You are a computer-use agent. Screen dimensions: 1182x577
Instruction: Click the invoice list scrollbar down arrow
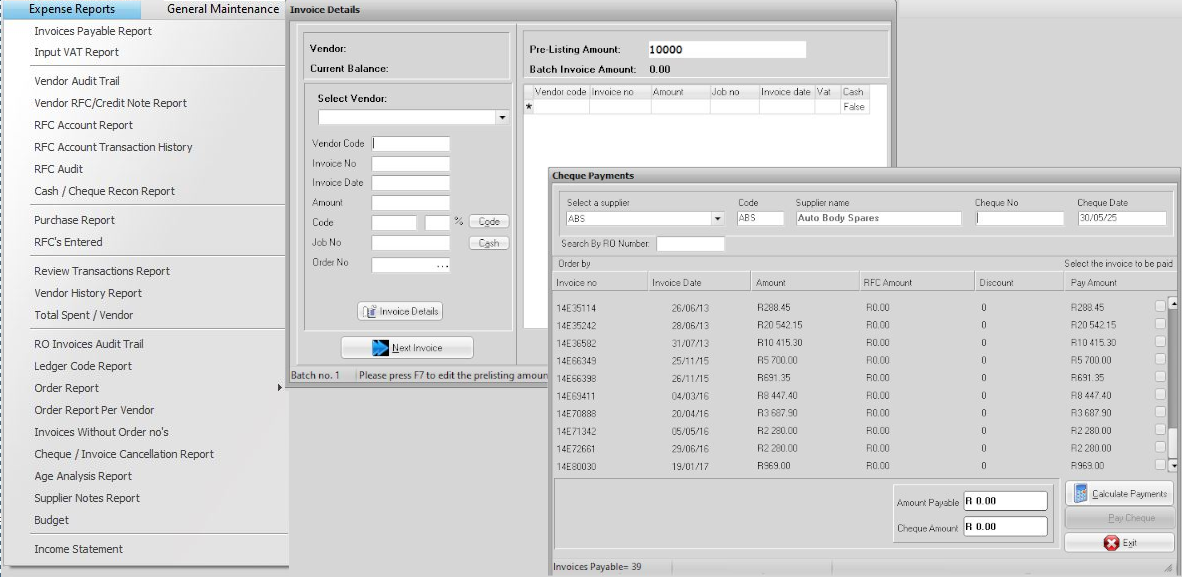(1172, 466)
